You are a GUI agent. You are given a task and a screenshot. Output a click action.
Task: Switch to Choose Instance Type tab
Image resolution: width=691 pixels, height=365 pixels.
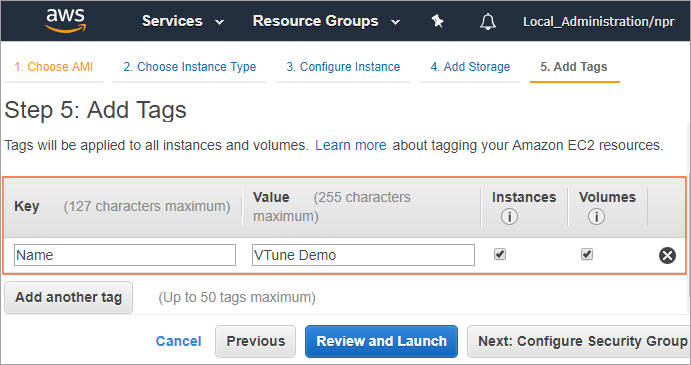point(189,67)
